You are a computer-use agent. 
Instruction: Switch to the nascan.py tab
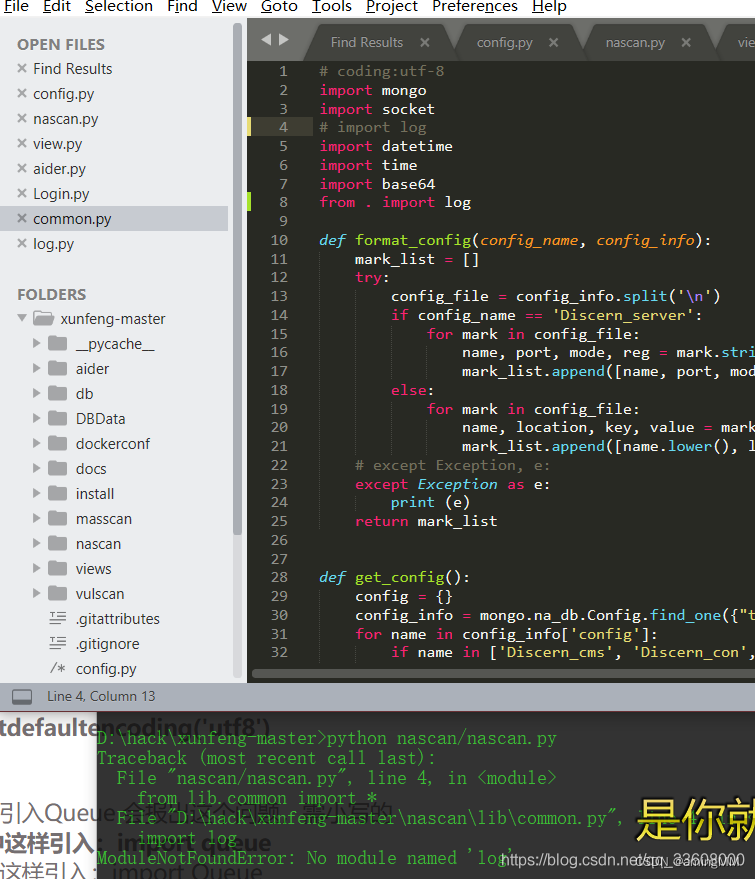tap(635, 43)
